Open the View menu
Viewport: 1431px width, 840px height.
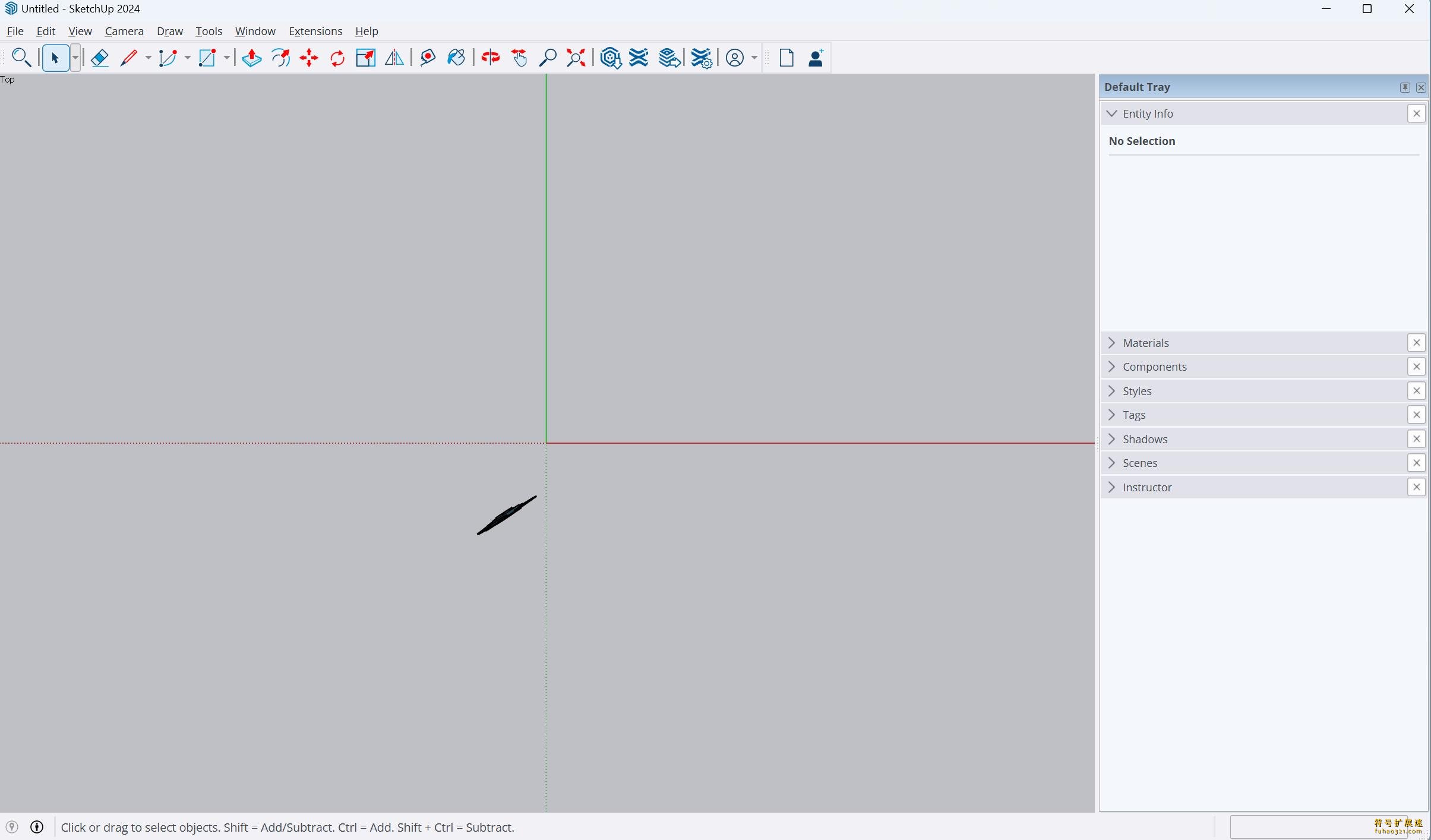pos(80,31)
